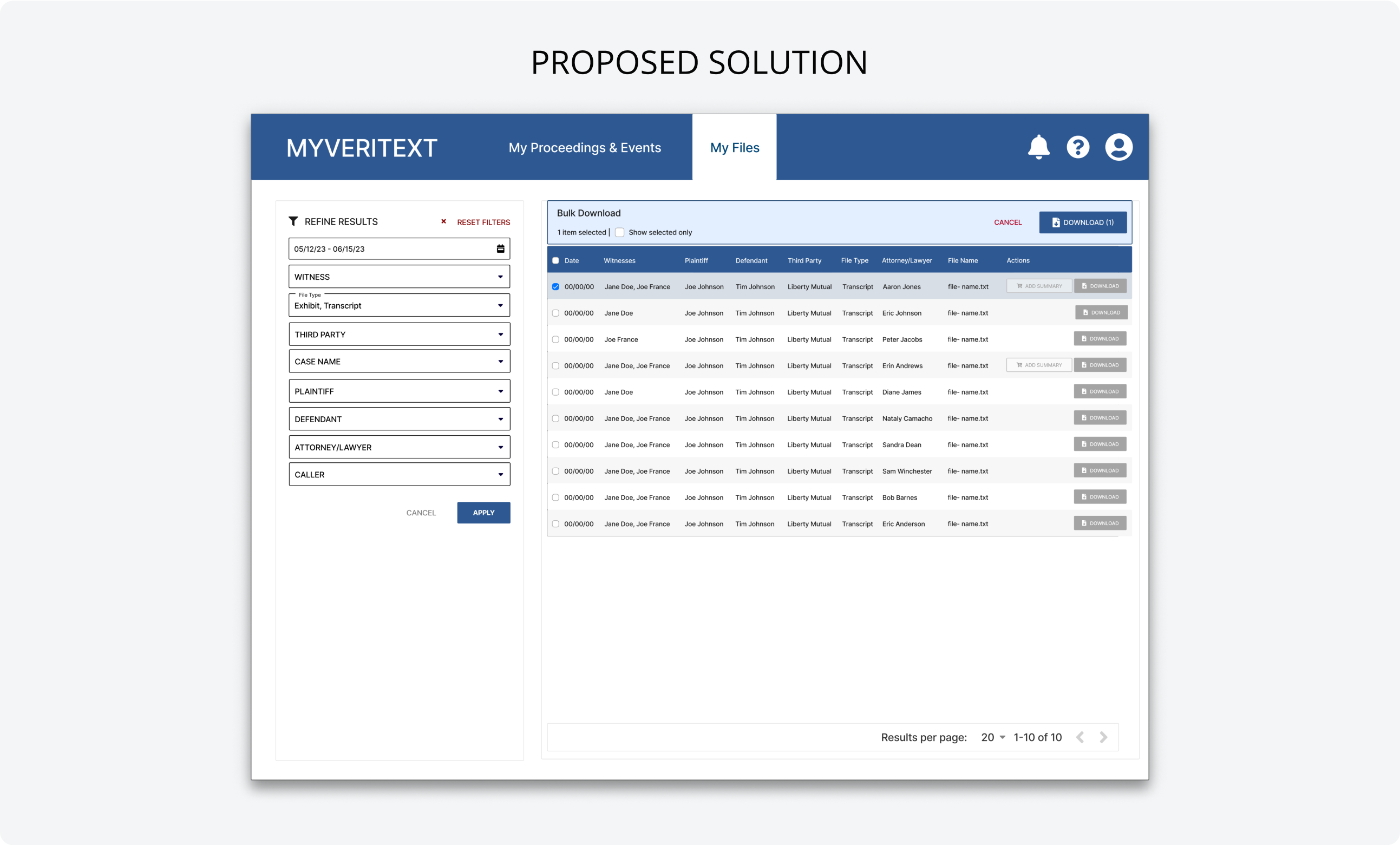Open the Witness dropdown
The image size is (1400, 845).
pos(400,277)
